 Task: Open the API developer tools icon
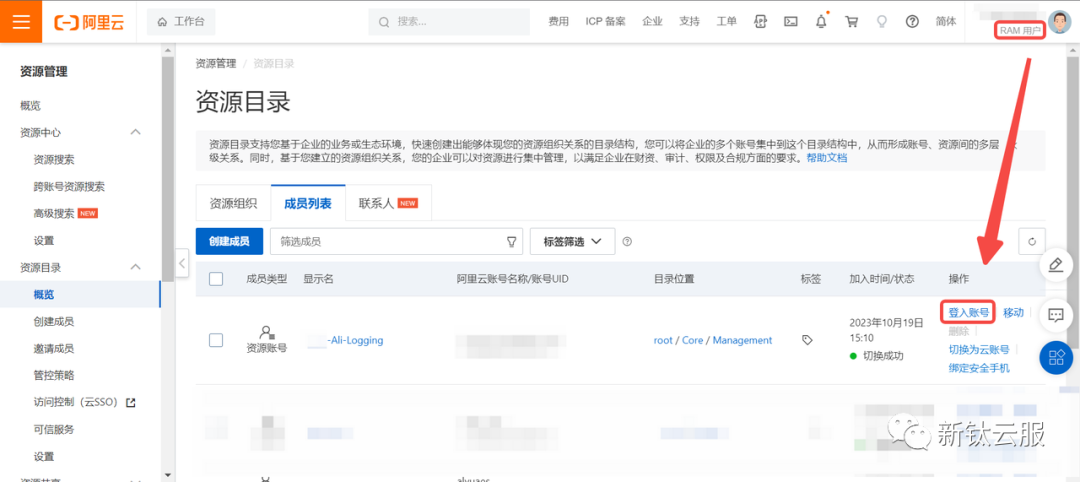point(760,21)
